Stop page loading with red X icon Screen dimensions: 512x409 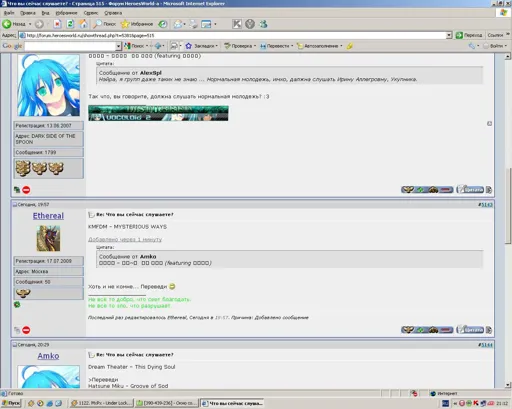[x=57, y=24]
